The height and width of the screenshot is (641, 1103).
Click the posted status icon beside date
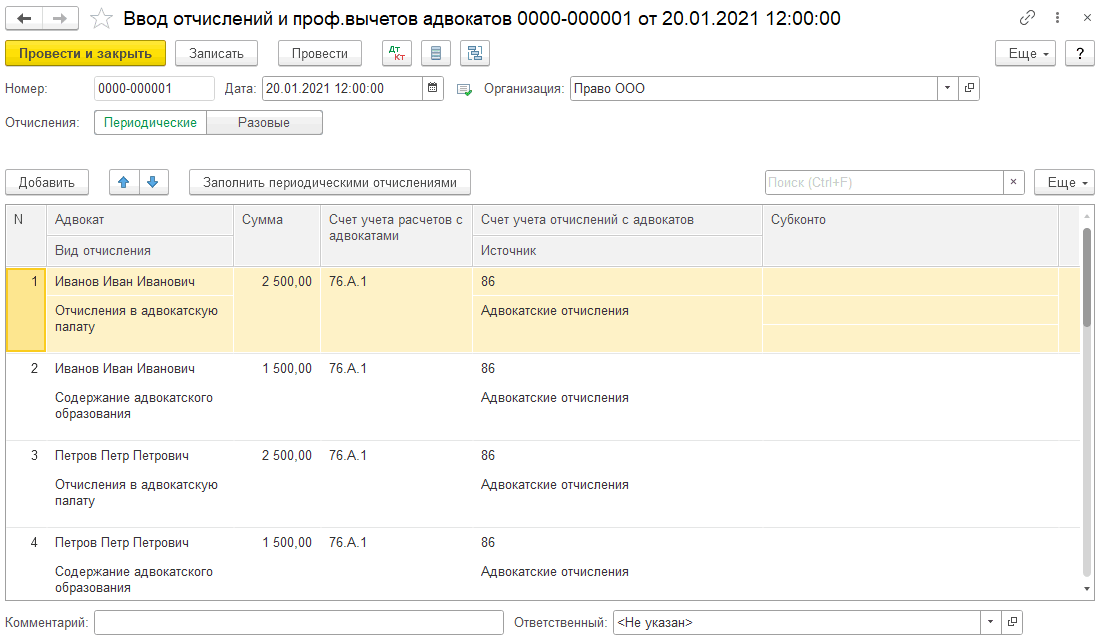click(464, 89)
